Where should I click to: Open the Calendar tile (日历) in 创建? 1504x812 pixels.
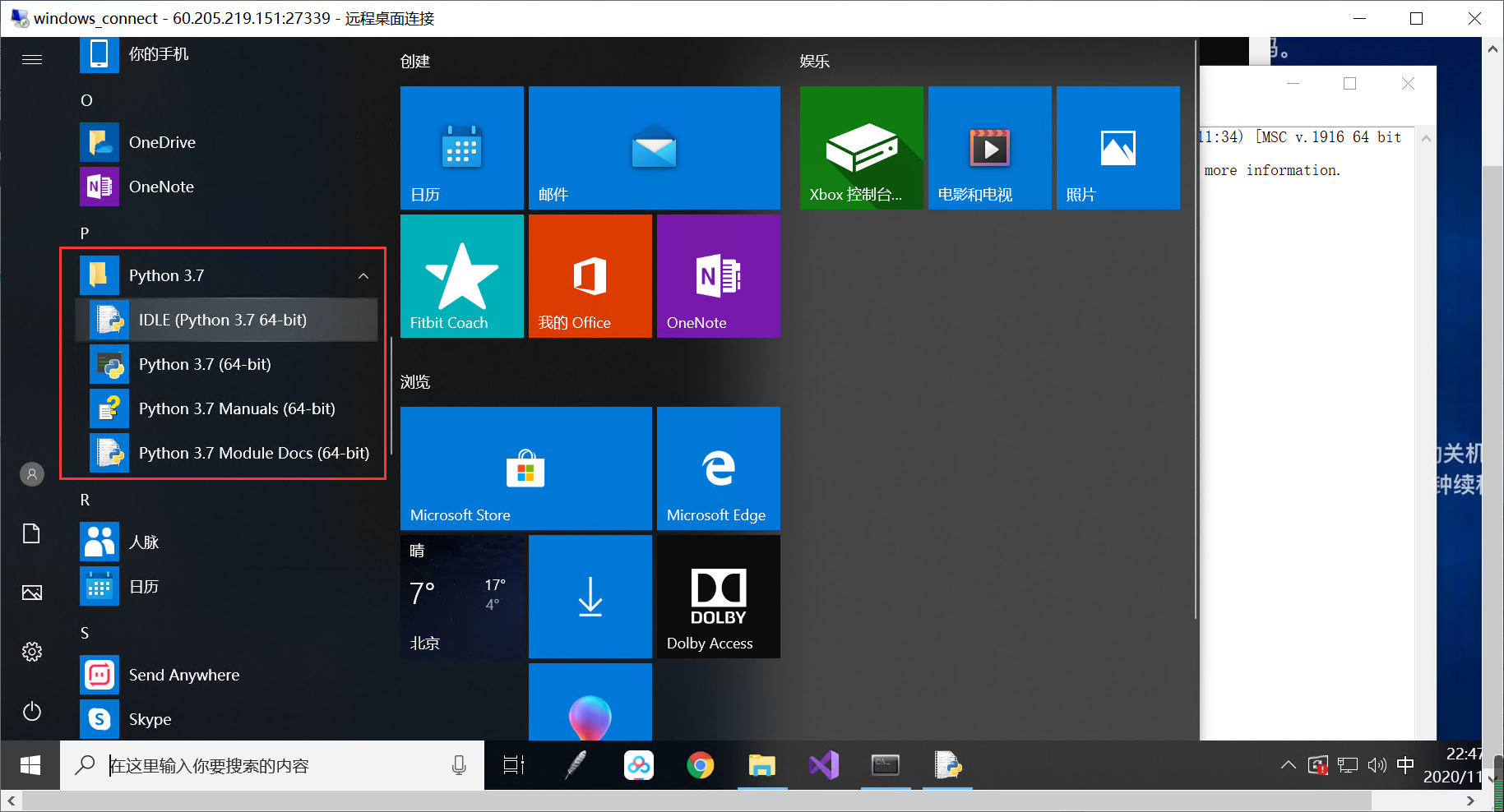coord(462,148)
